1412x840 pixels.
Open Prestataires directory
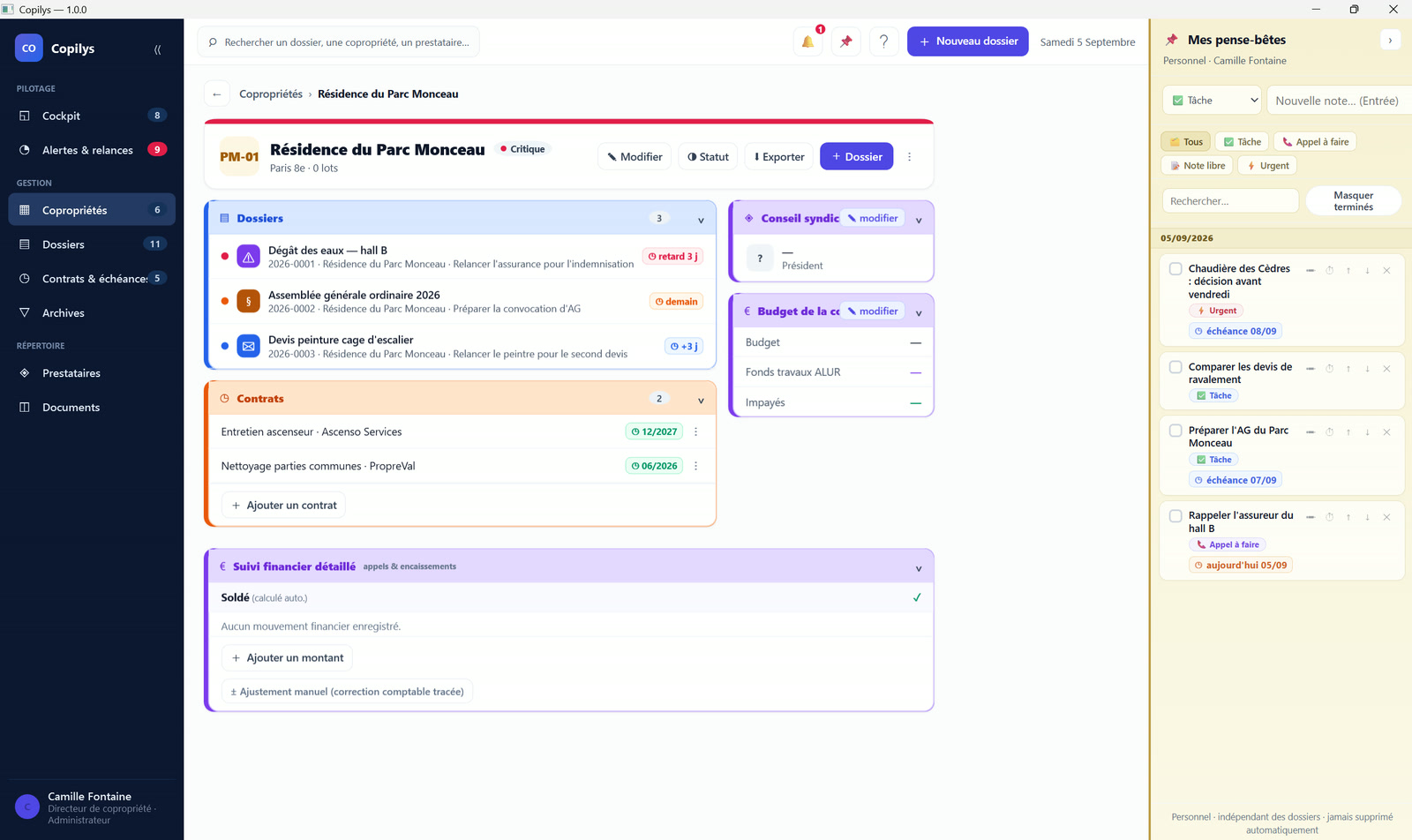[x=92, y=373]
